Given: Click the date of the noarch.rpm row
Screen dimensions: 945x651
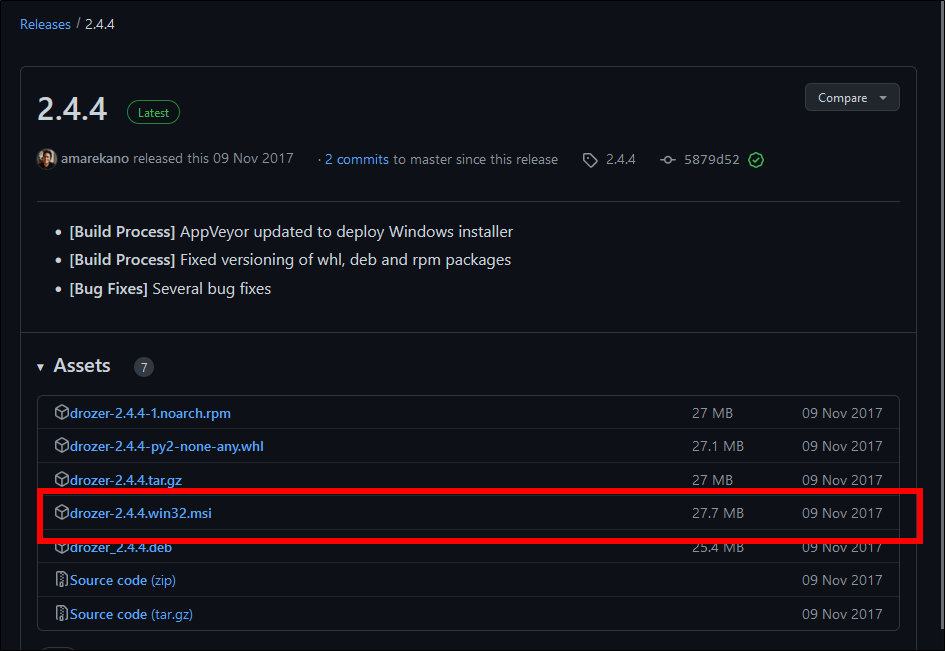Looking at the screenshot, I should point(842,413).
